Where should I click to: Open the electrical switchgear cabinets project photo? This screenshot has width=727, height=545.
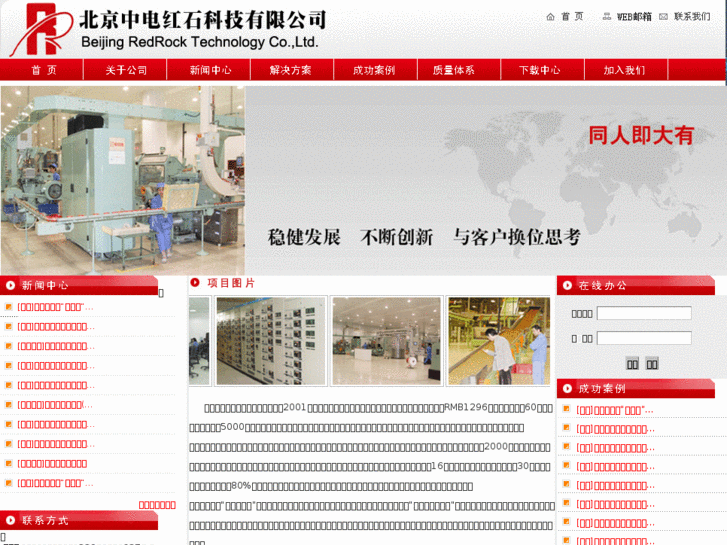pyautogui.click(x=271, y=341)
